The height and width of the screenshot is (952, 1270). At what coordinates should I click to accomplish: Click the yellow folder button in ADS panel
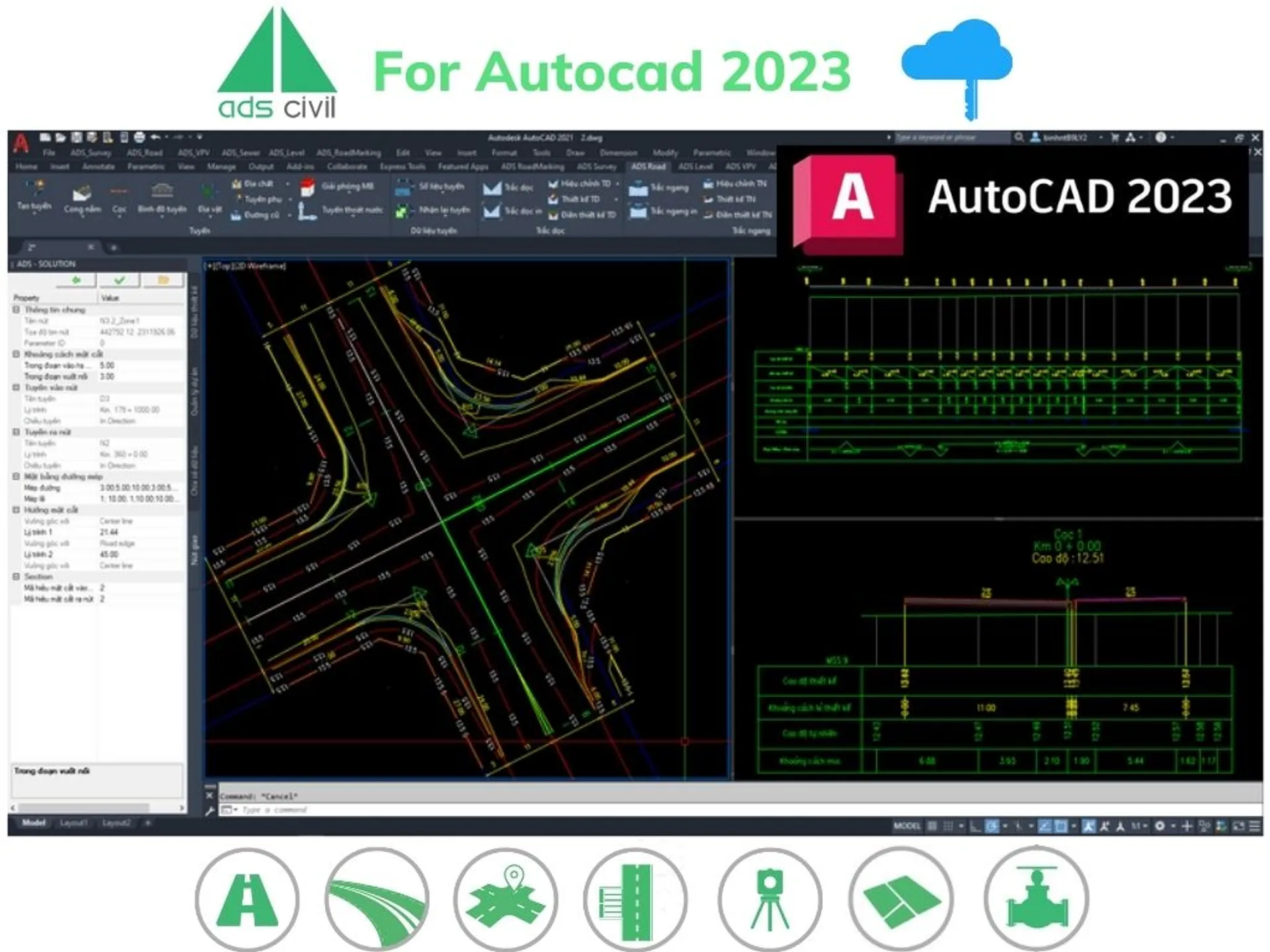click(x=163, y=280)
